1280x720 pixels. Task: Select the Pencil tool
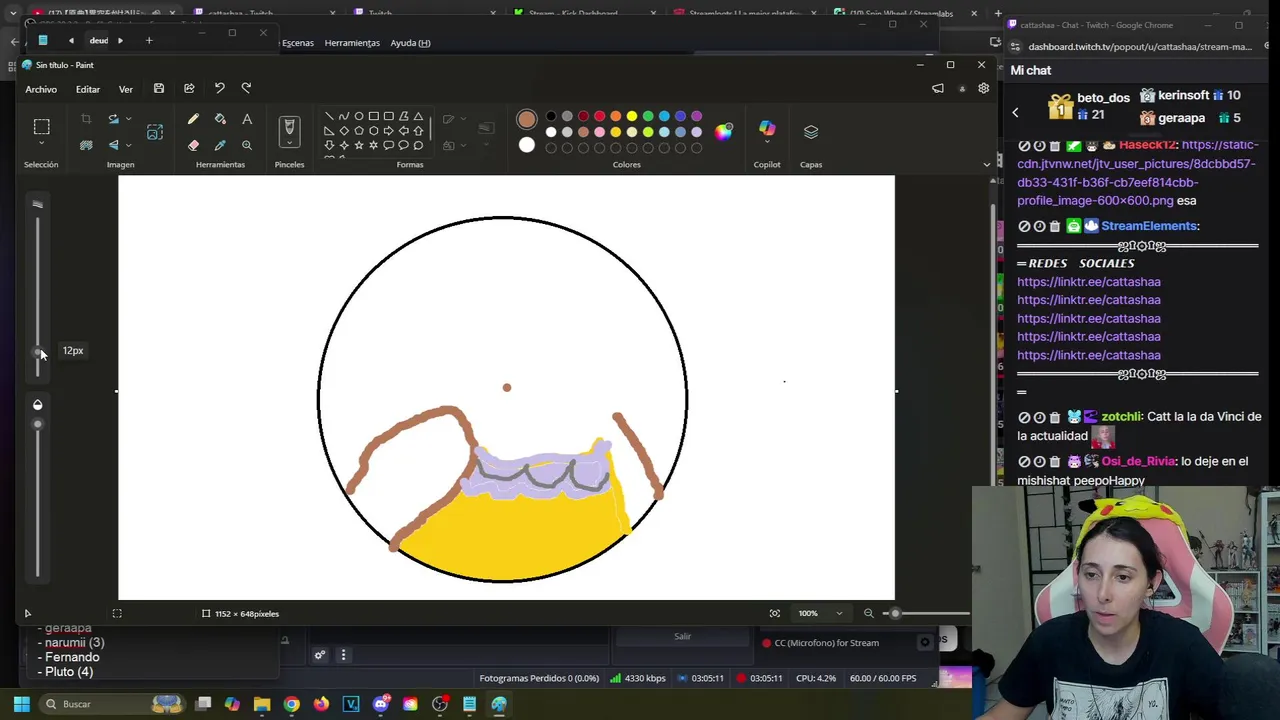coord(193,119)
